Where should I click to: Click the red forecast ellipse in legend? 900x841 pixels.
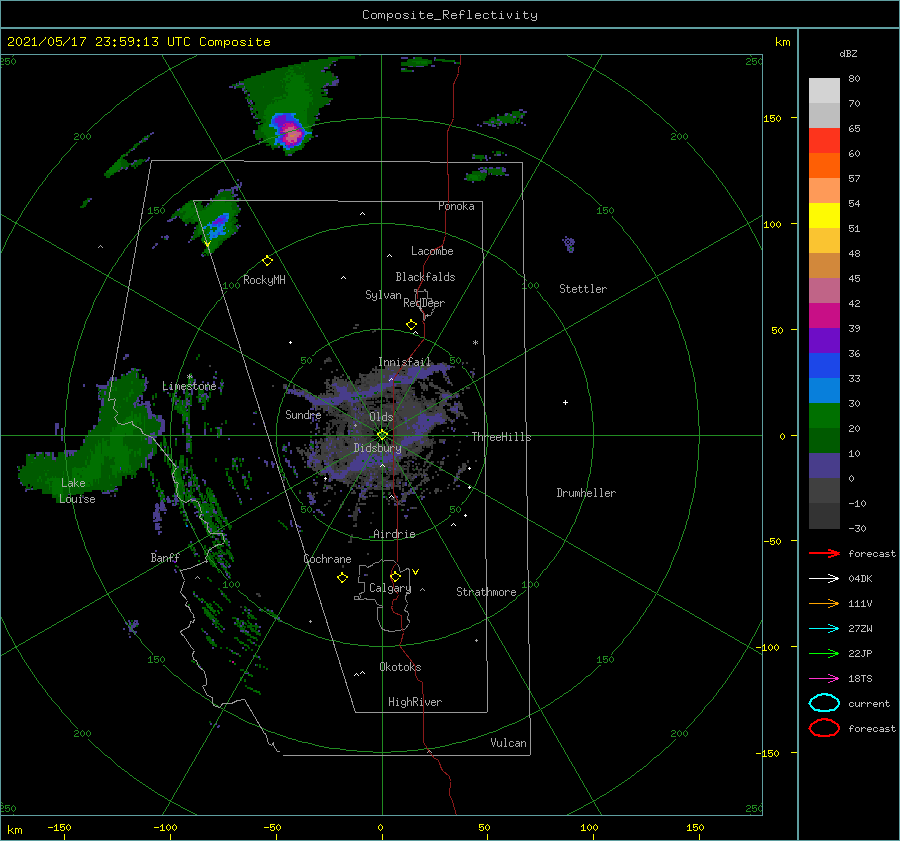point(824,728)
